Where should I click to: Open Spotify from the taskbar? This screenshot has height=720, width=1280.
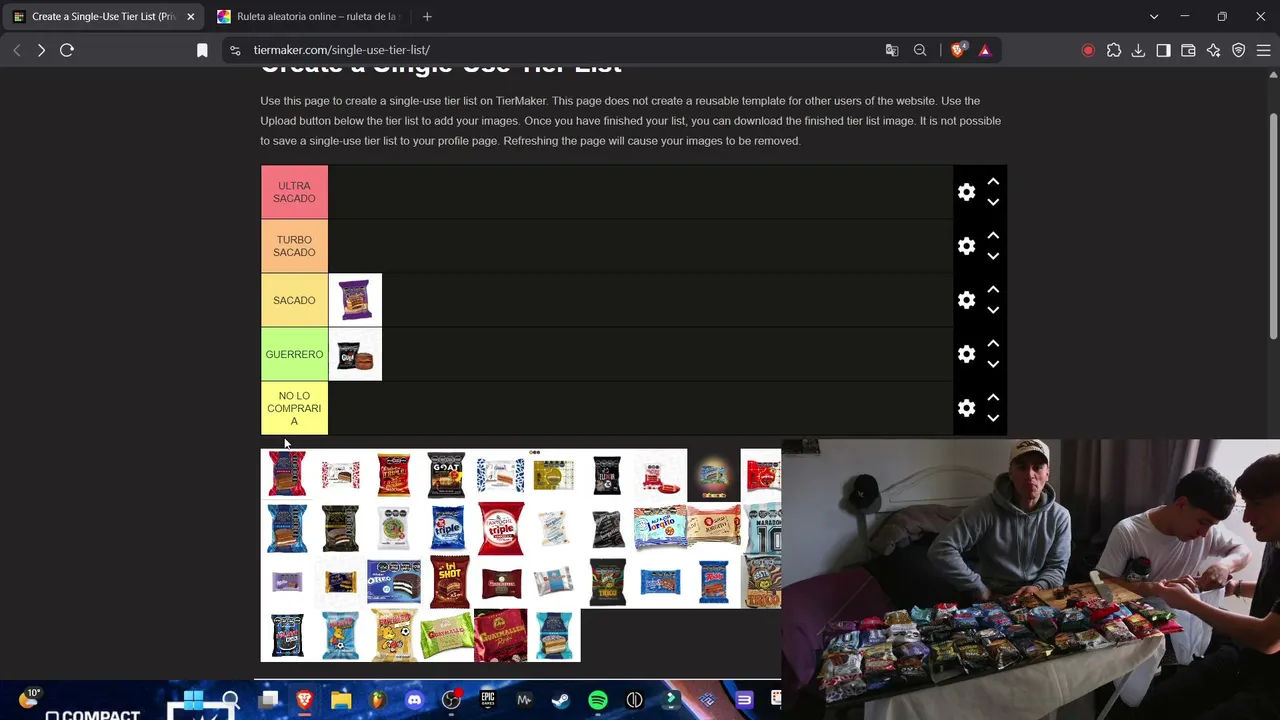pos(598,700)
